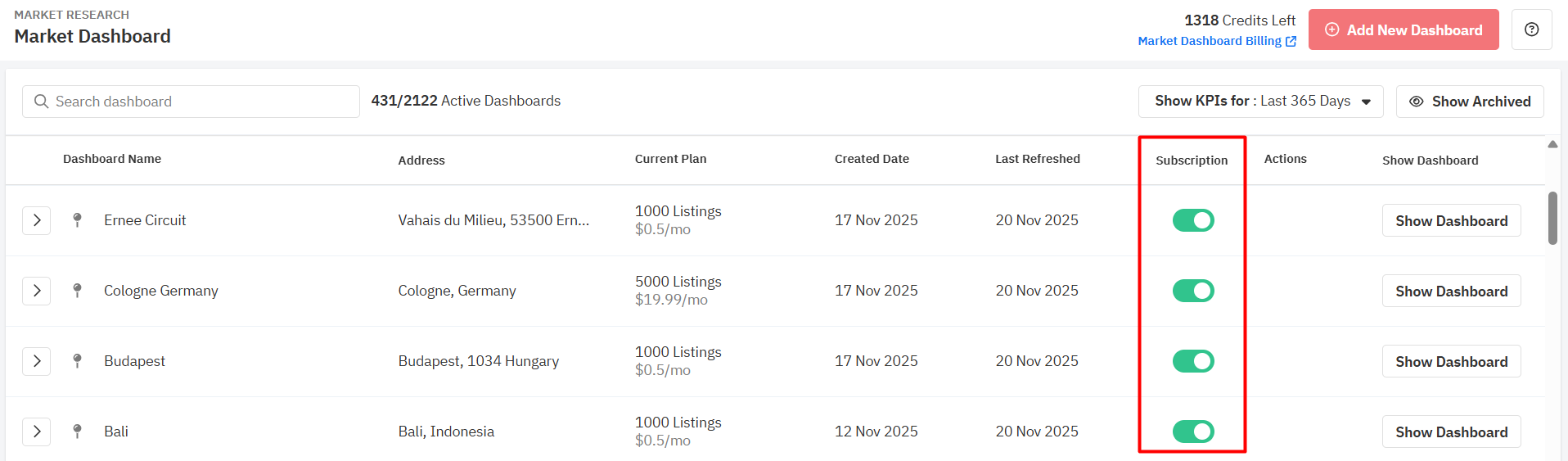
Task: Open Show KPIs for Last 365 Days dropdown
Action: [1260, 102]
